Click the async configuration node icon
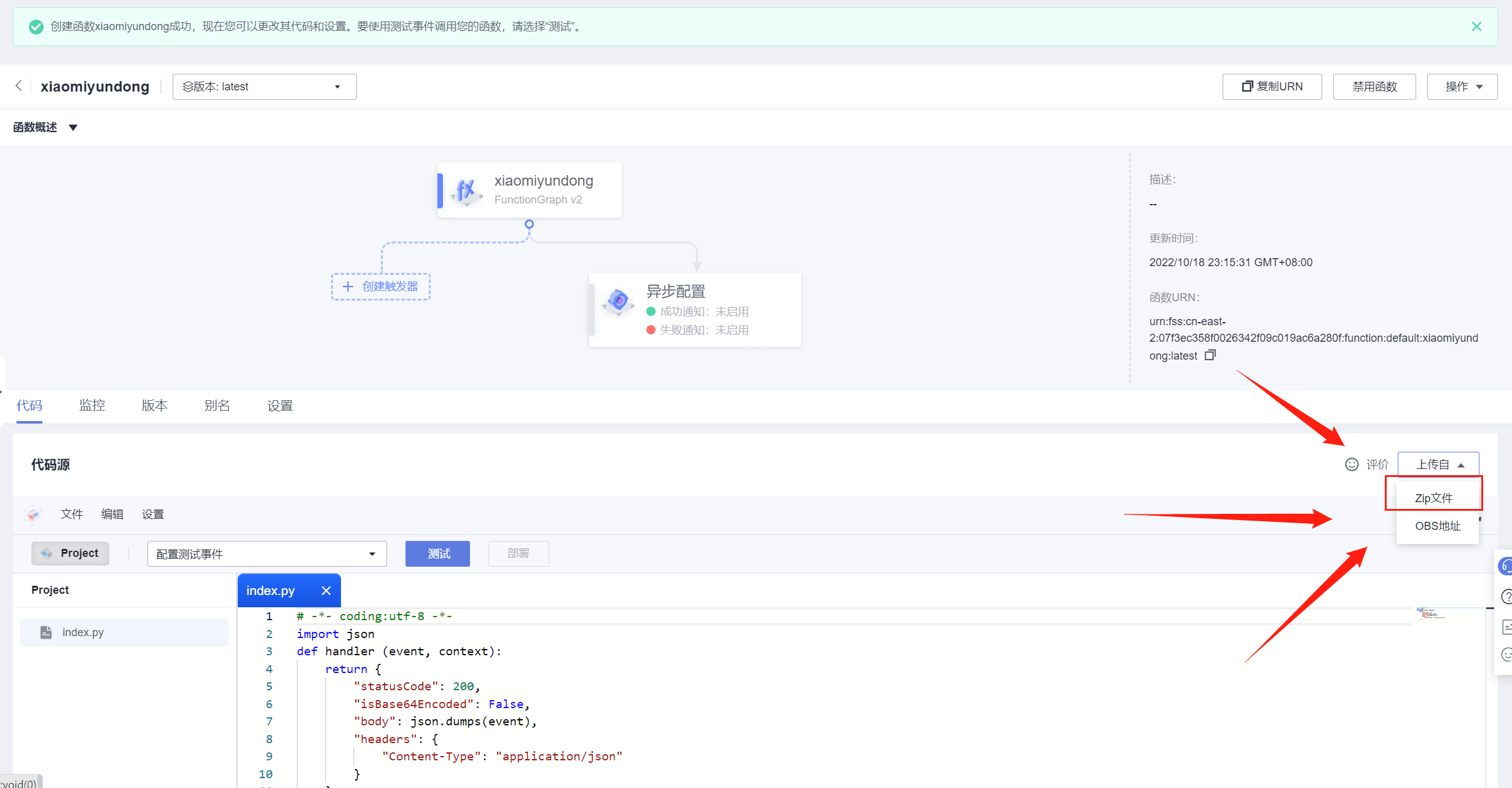Image resolution: width=1512 pixels, height=788 pixels. click(x=619, y=301)
